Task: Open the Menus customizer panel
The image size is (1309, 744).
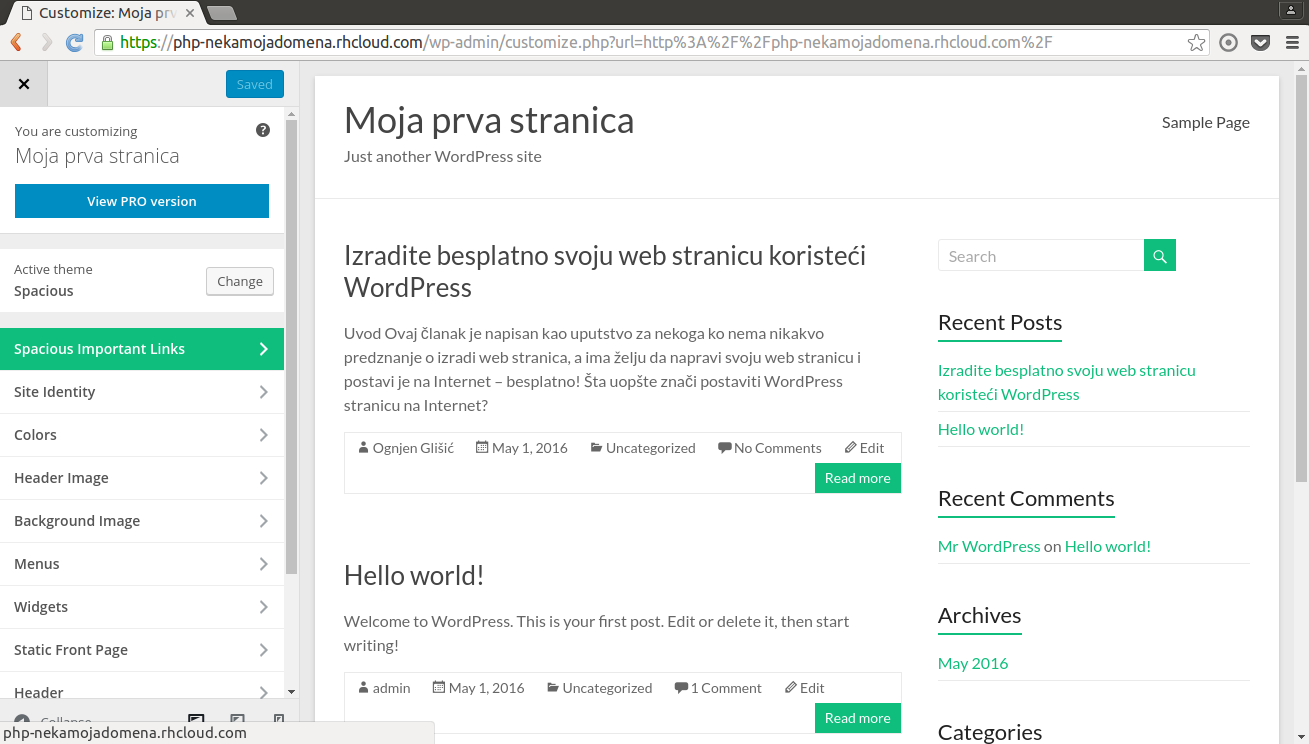Action: tap(142, 564)
